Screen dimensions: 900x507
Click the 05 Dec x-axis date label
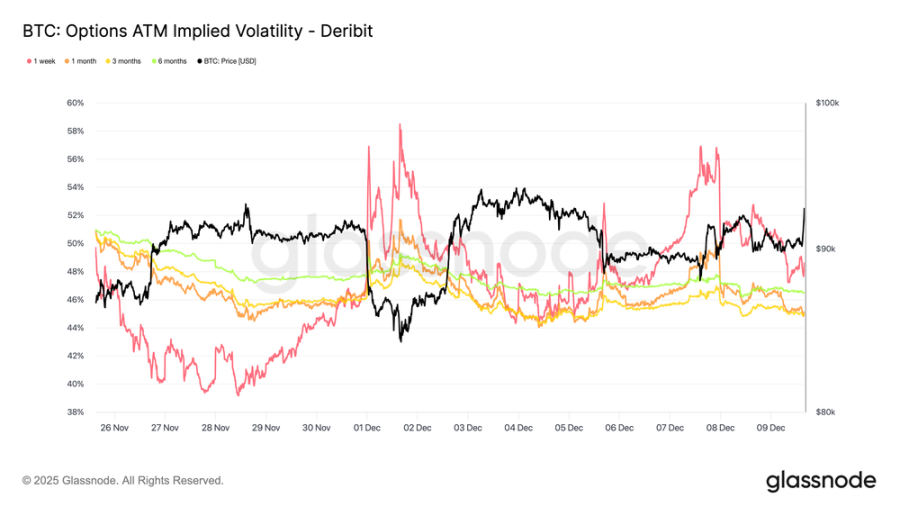tap(568, 427)
